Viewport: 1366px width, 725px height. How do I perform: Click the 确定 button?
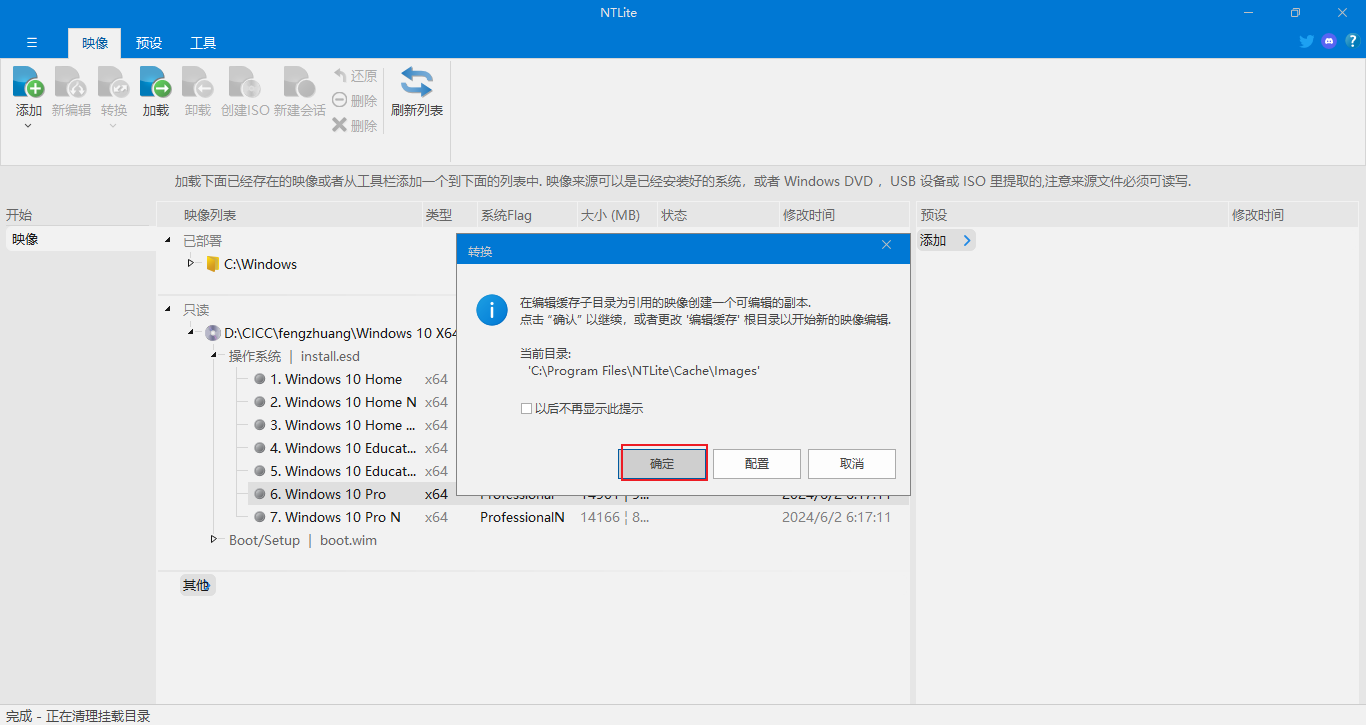point(662,464)
